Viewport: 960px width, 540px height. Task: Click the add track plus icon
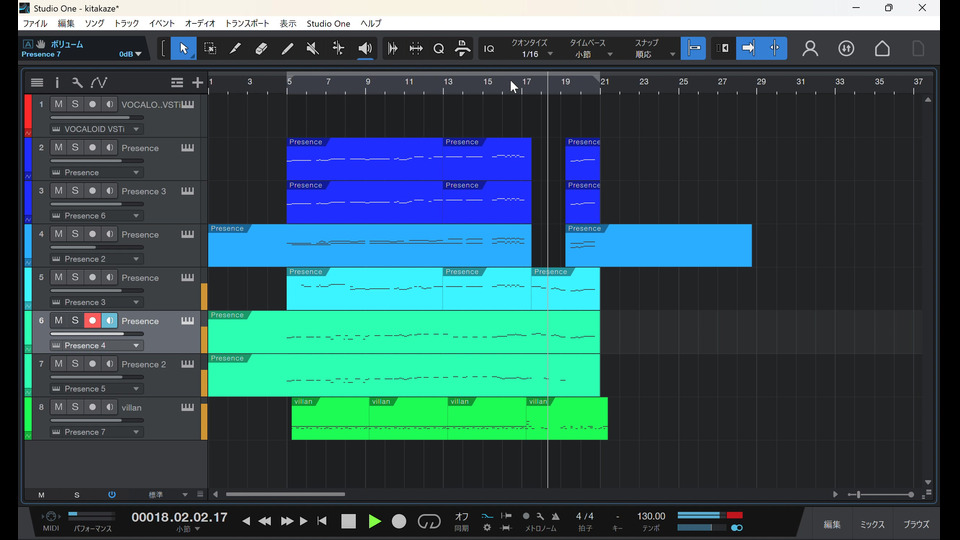[197, 82]
